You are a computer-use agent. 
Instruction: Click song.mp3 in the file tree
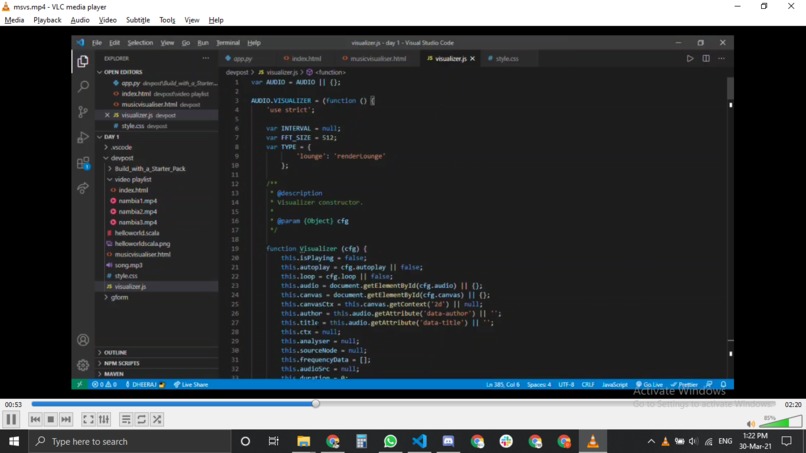[128, 265]
